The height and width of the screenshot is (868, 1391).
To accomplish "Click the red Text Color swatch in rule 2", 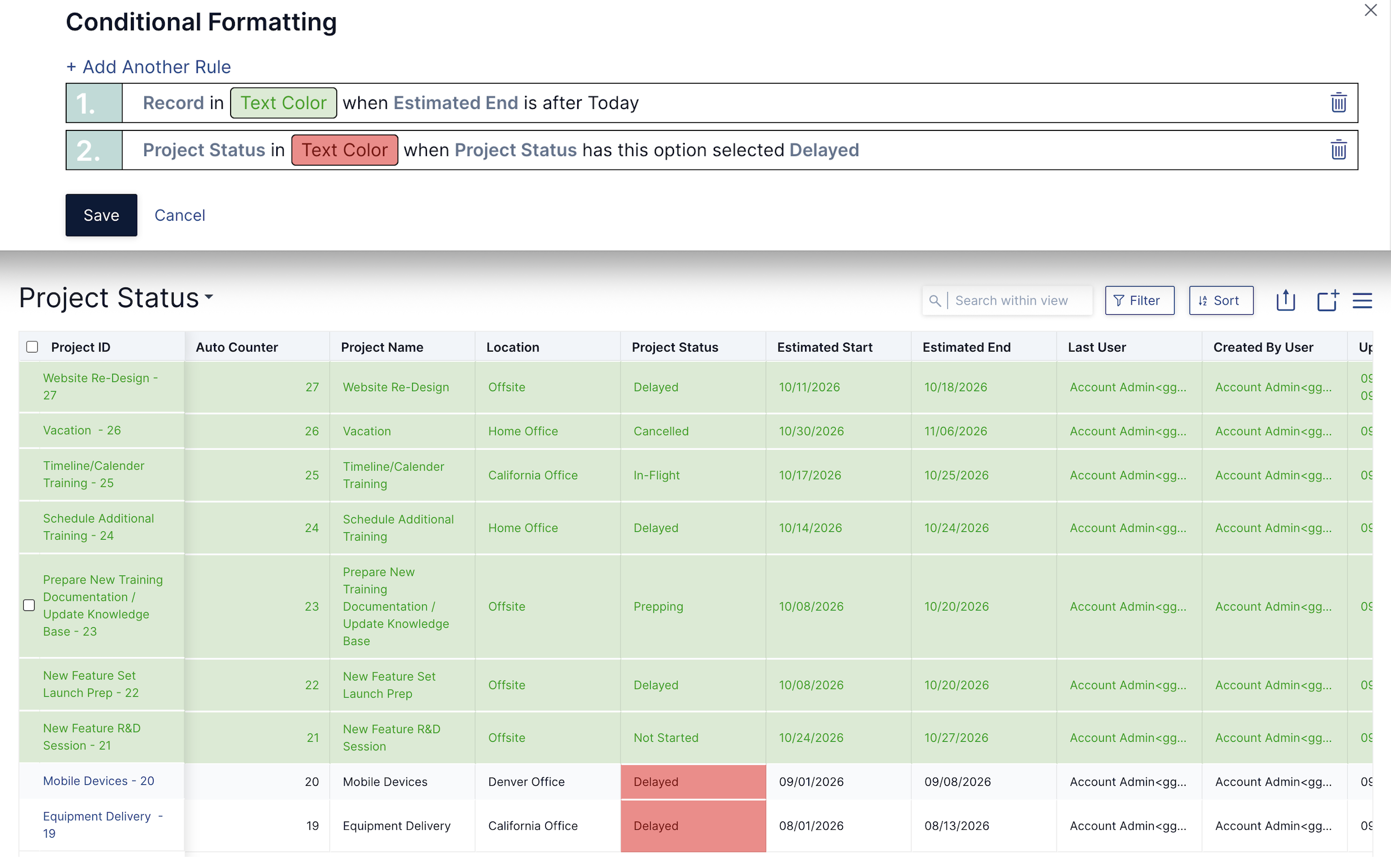I will (345, 150).
